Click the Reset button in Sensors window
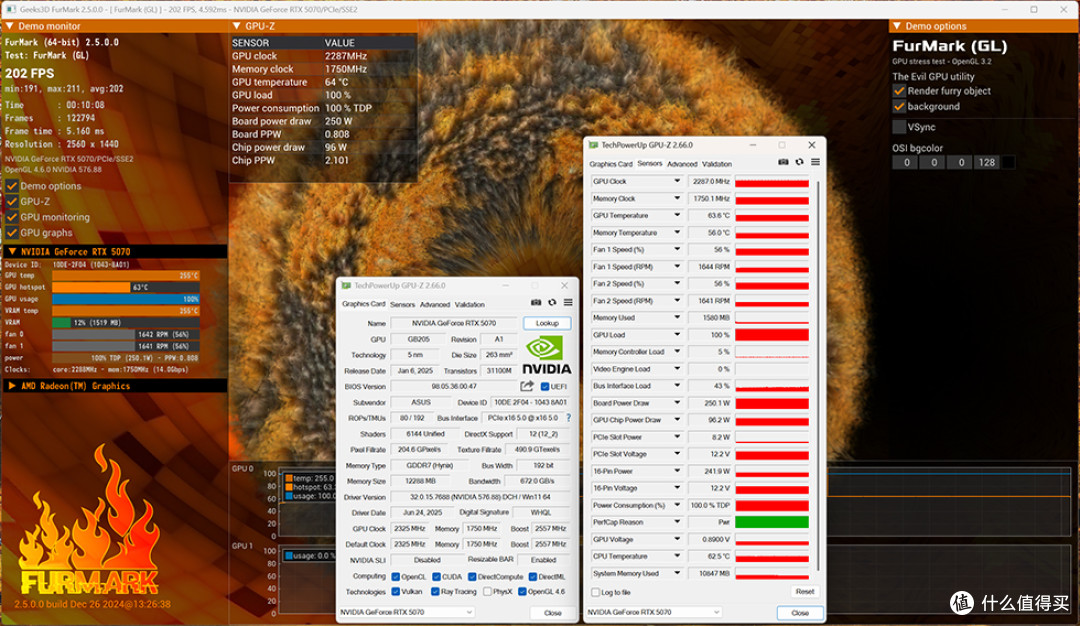1080x626 pixels. (804, 592)
